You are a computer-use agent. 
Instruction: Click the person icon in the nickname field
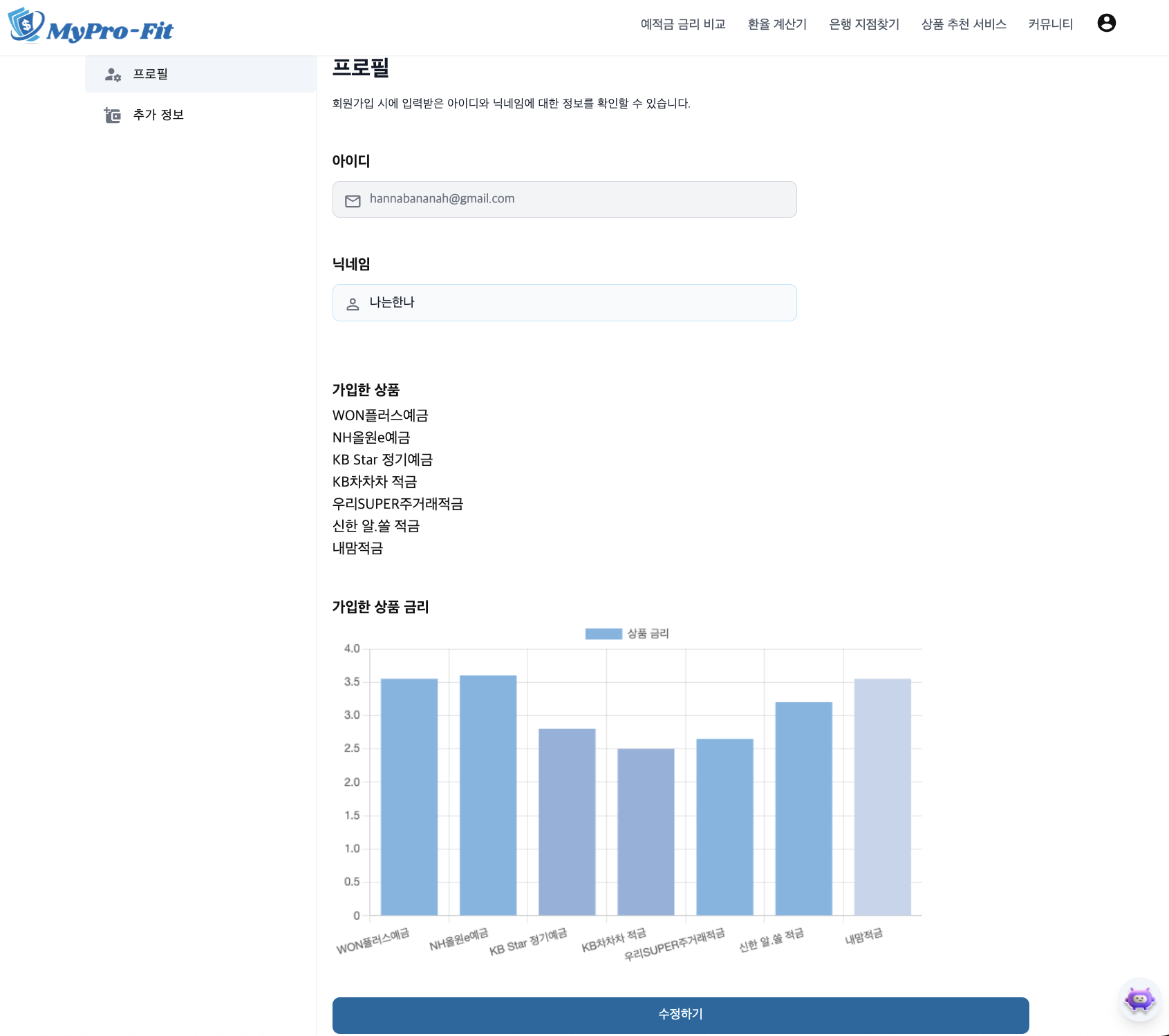353,304
